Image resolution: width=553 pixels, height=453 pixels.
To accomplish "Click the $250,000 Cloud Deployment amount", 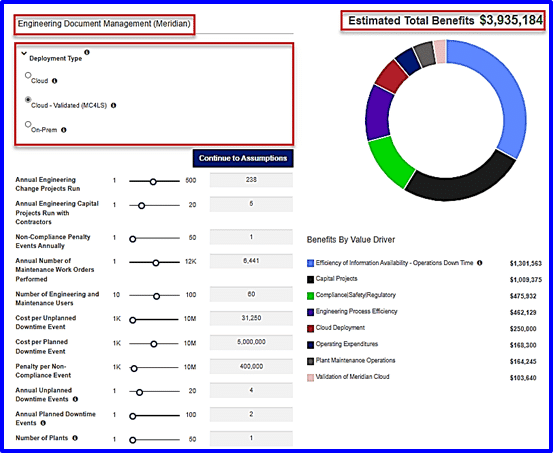I will click(523, 329).
